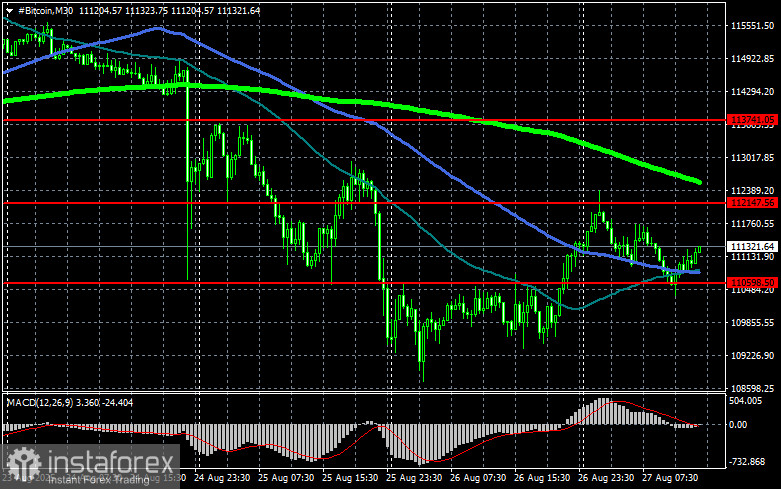Select price scale value 109226.90
The width and height of the screenshot is (781, 489).
click(x=752, y=356)
